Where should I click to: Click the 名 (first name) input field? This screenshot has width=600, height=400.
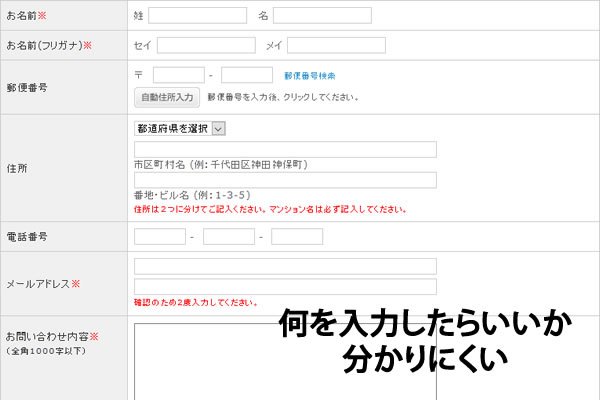coord(322,16)
